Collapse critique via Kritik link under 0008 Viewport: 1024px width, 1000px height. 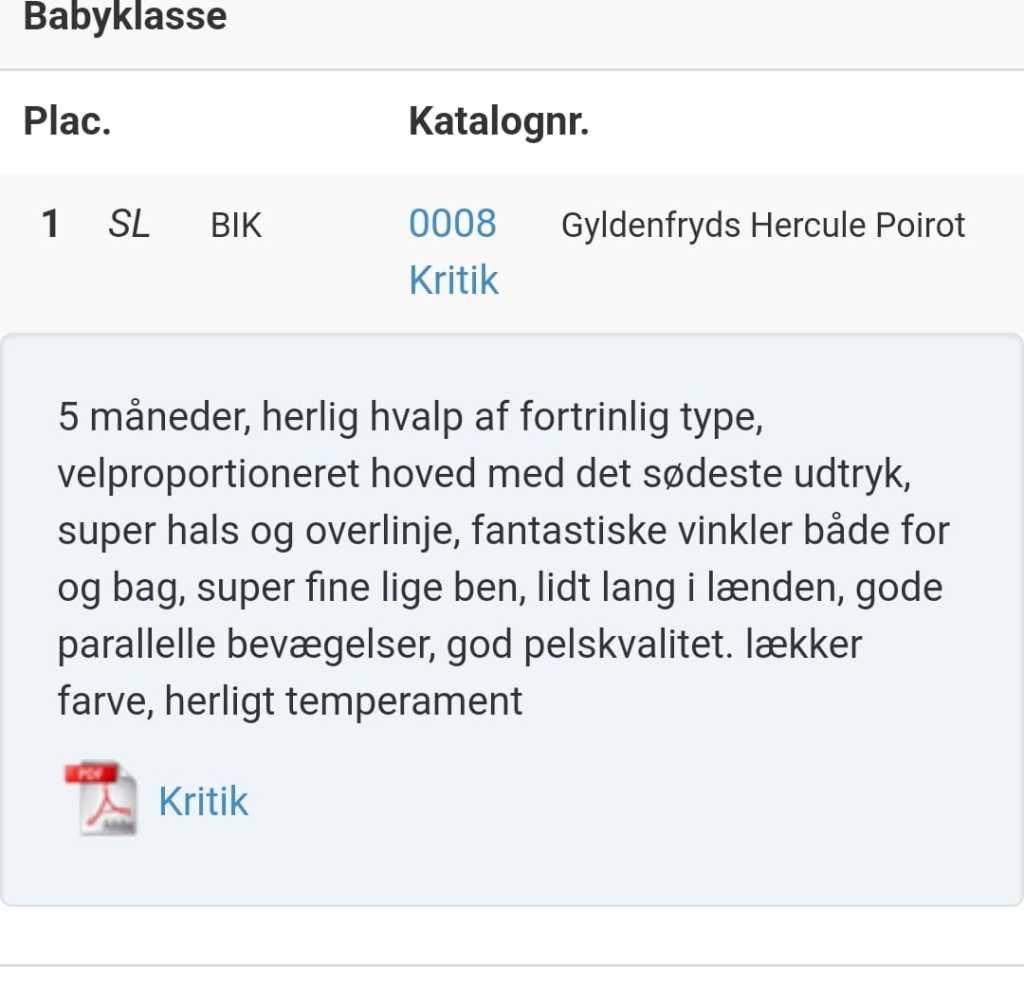[453, 280]
